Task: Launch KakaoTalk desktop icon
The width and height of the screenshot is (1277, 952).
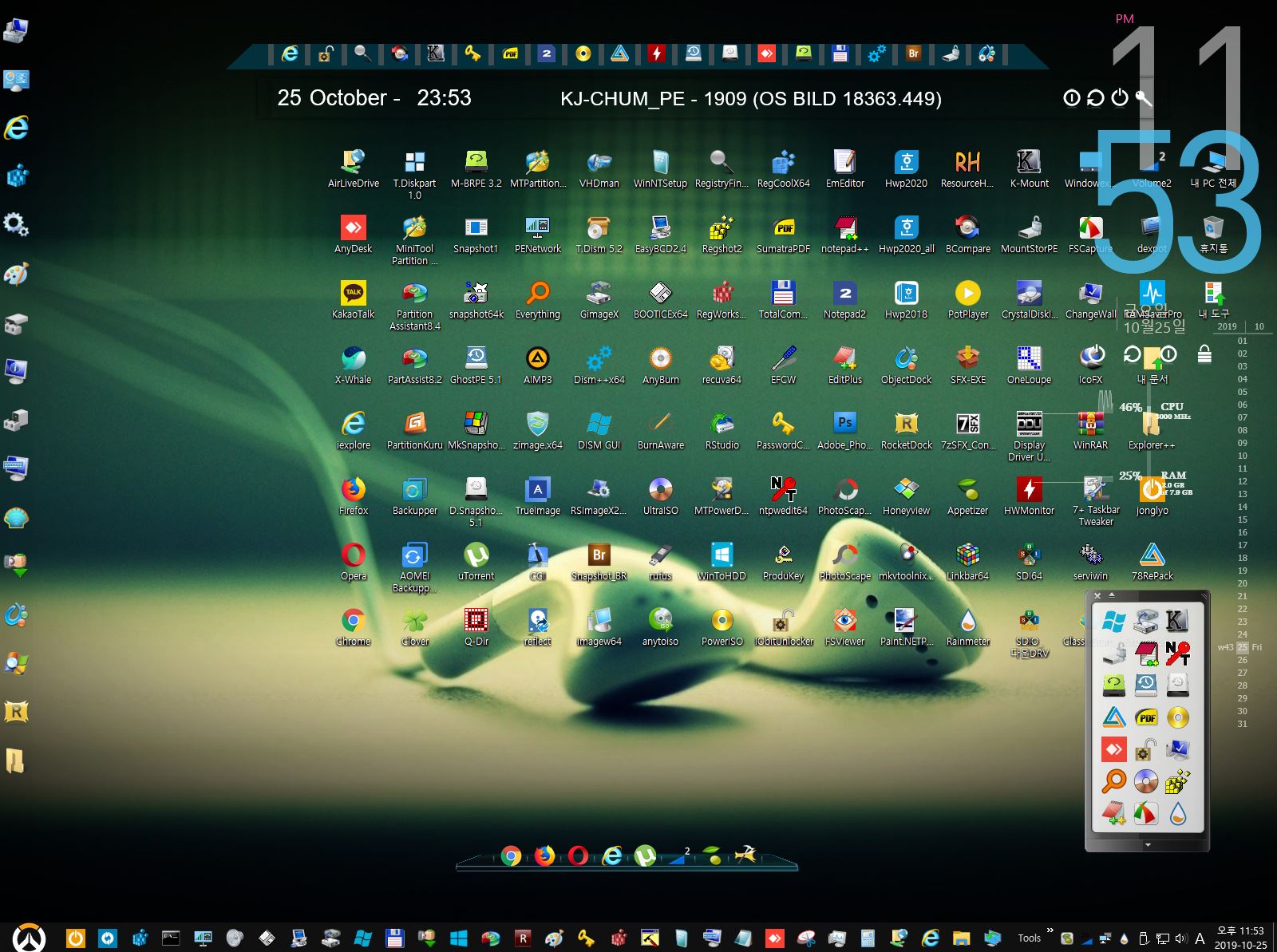Action: pyautogui.click(x=354, y=299)
